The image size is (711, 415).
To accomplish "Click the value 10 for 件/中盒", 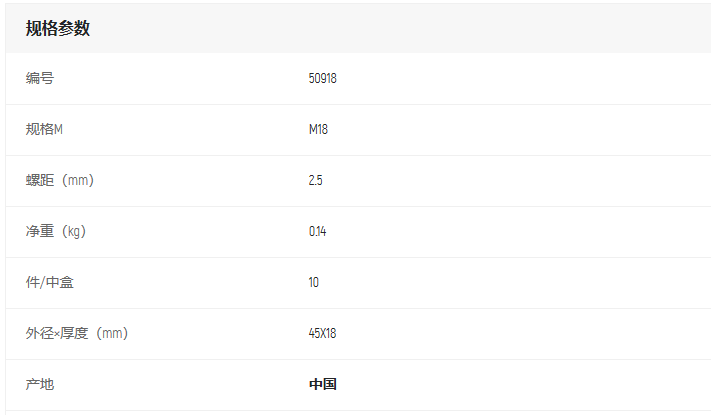I will pyautogui.click(x=313, y=283).
